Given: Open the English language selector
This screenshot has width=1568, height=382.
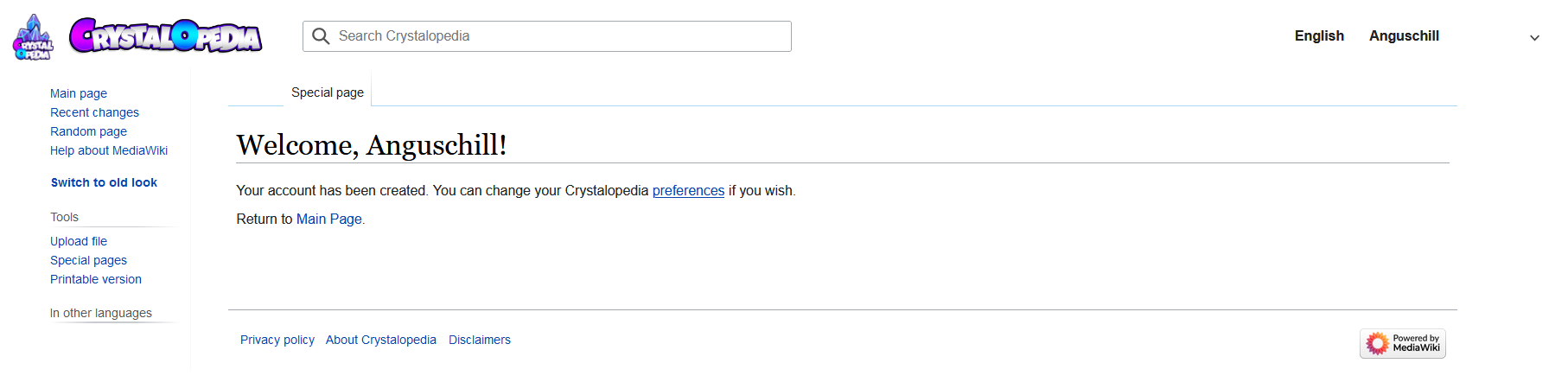Looking at the screenshot, I should click(x=1319, y=35).
